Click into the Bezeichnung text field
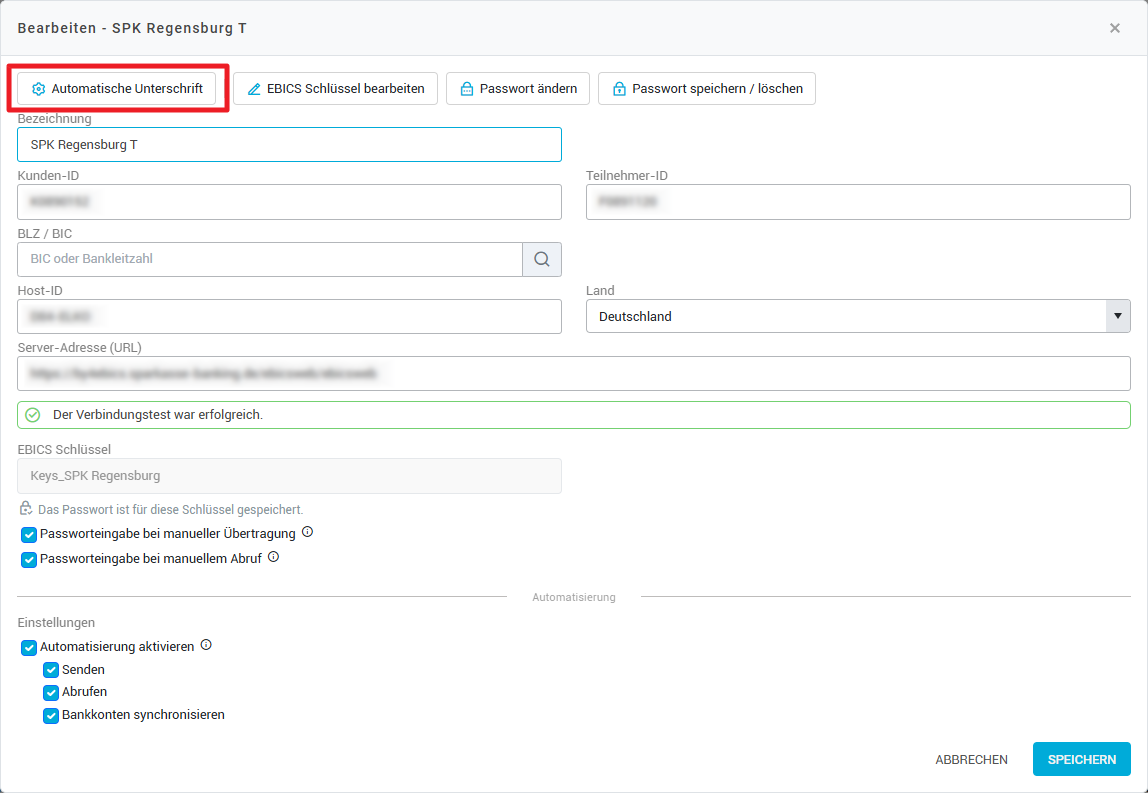This screenshot has height=793, width=1148. (289, 145)
